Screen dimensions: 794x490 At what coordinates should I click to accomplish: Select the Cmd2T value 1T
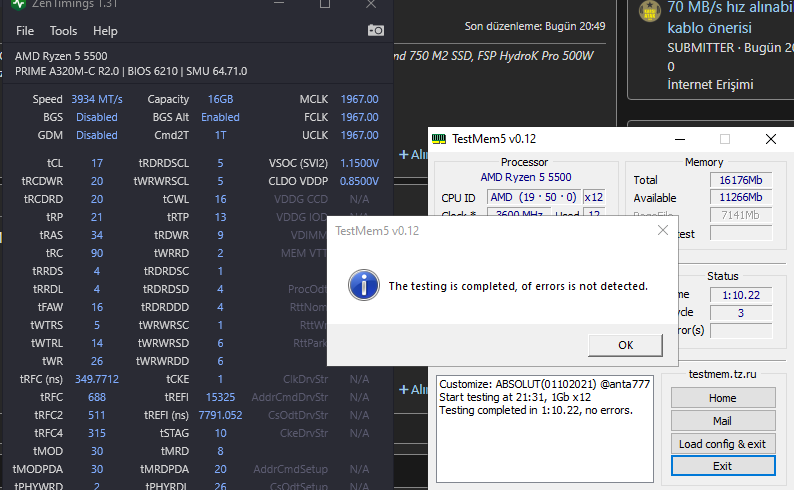tap(220, 135)
